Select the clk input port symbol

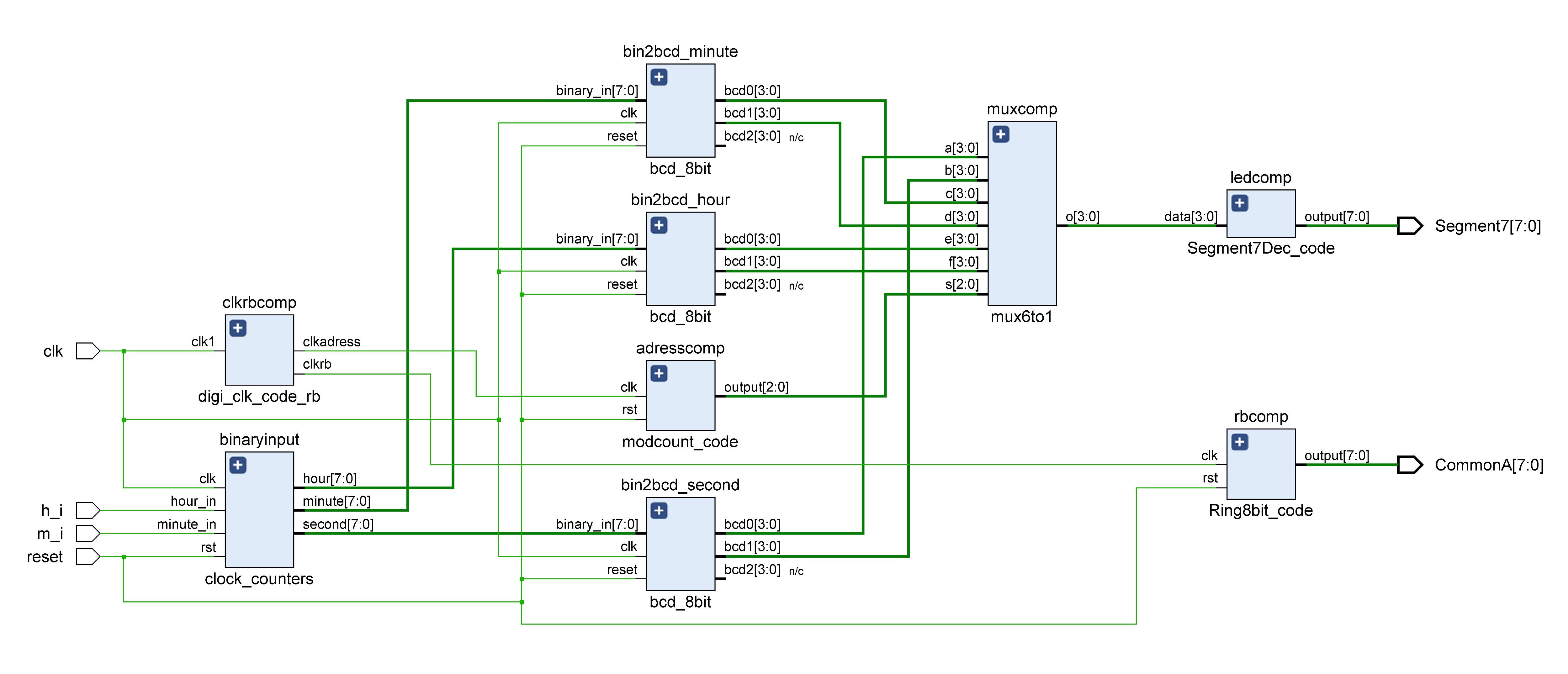tap(88, 351)
